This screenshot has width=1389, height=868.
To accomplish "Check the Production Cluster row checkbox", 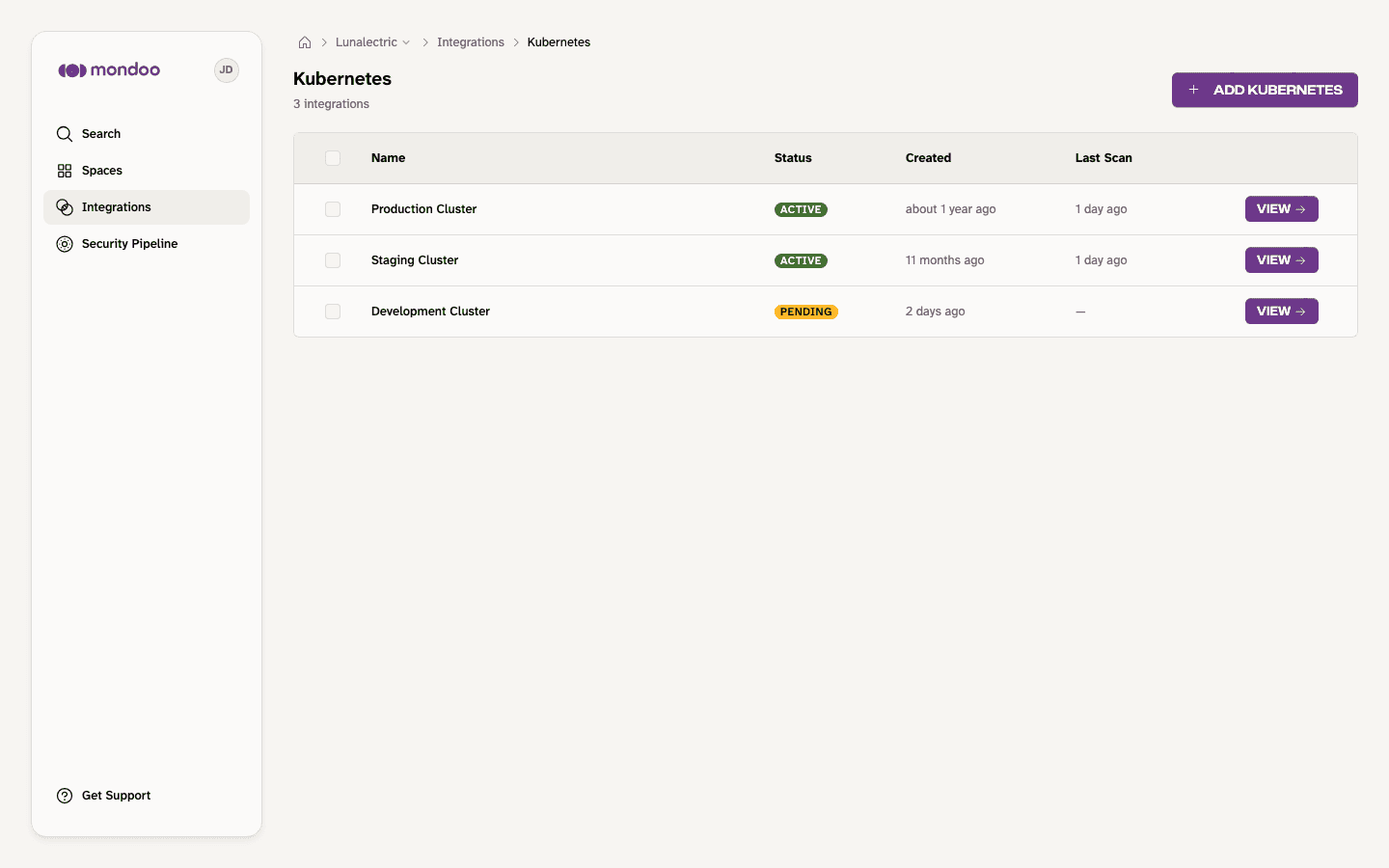I will click(x=333, y=209).
